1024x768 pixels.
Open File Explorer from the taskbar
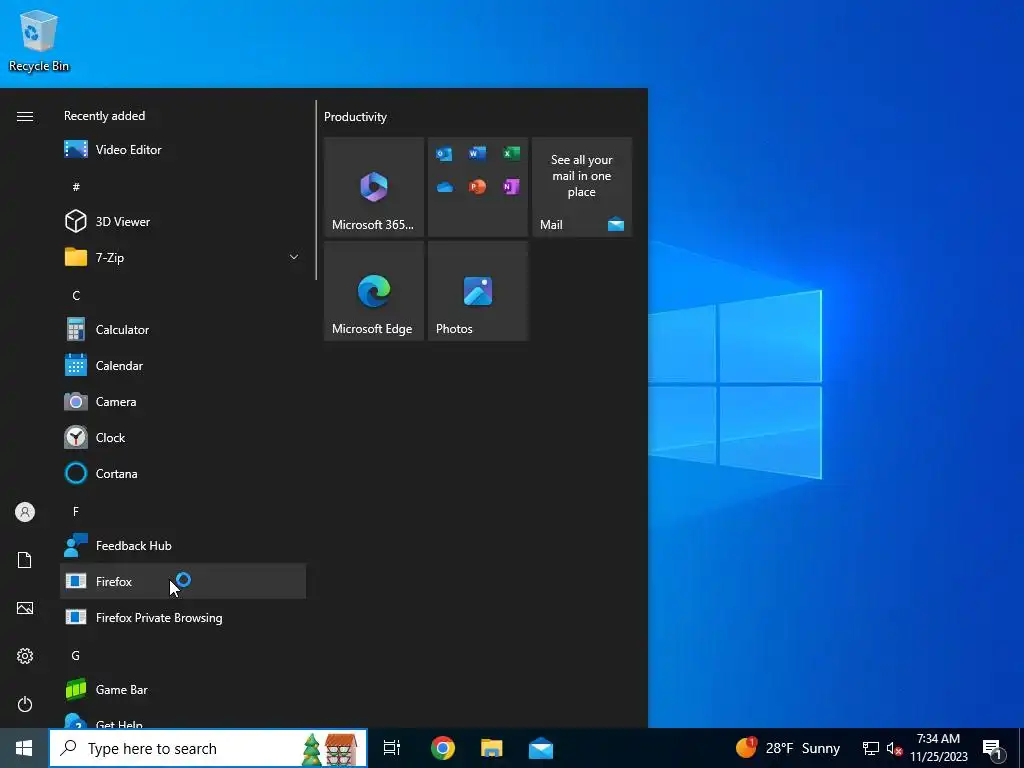[492, 748]
